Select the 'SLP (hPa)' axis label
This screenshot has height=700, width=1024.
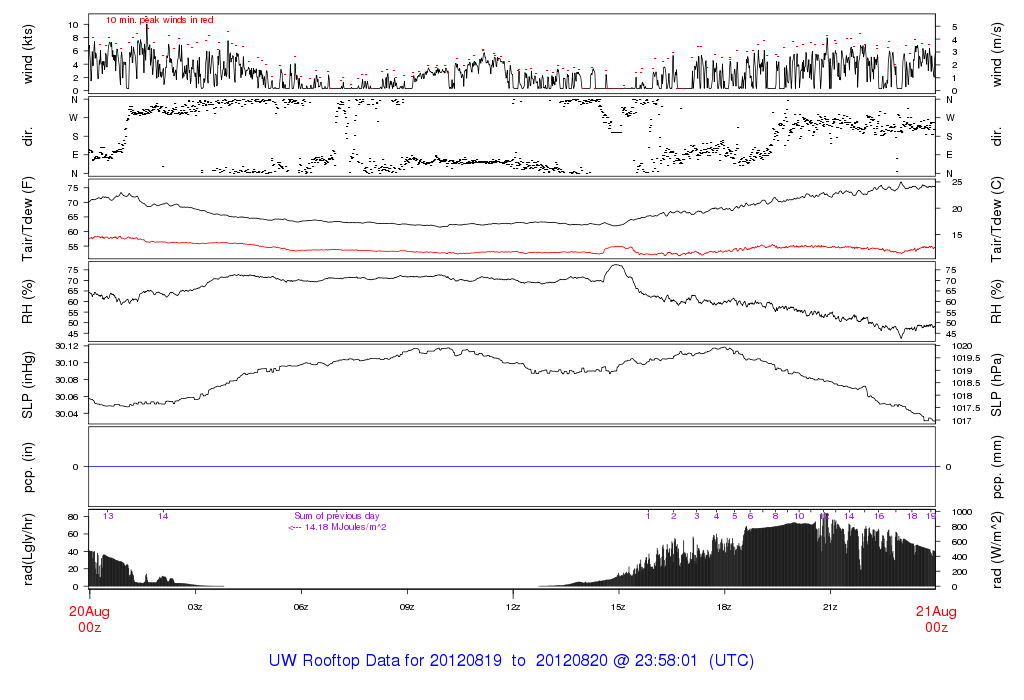coord(996,384)
